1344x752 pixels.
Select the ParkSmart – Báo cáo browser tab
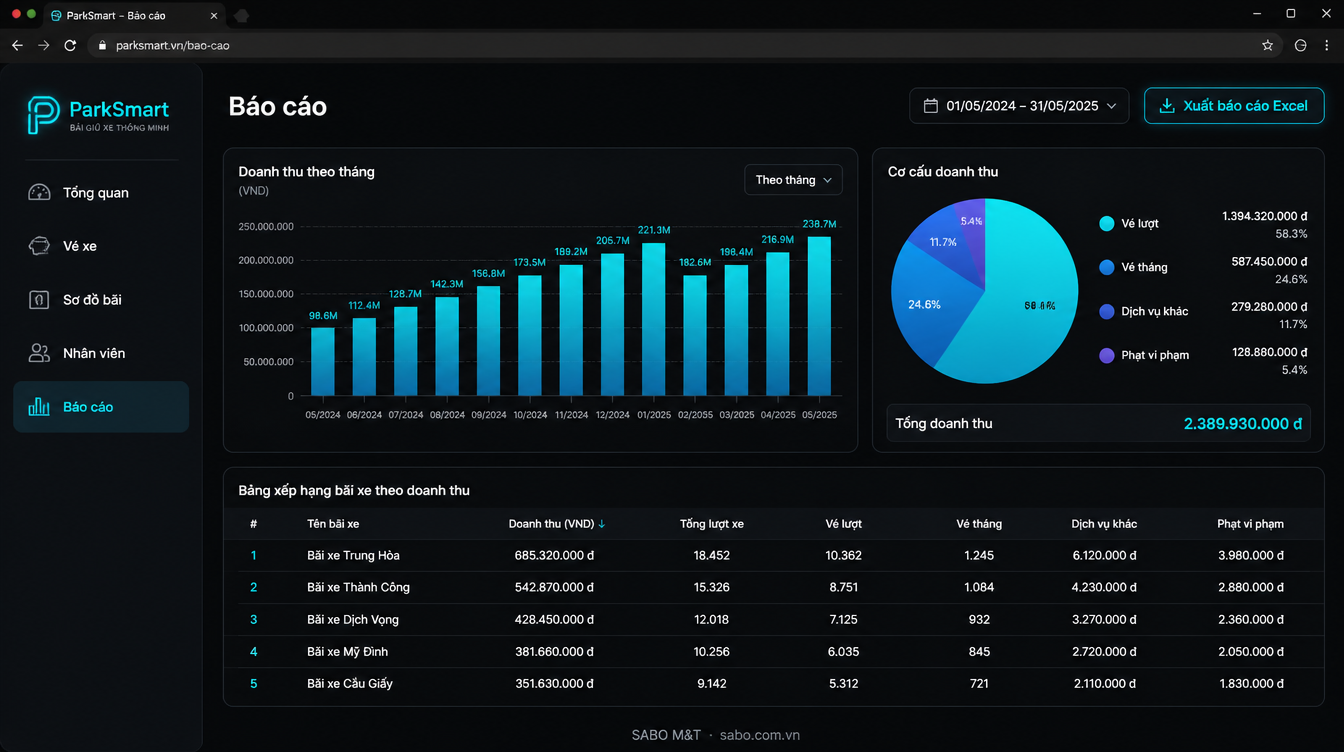(x=136, y=16)
